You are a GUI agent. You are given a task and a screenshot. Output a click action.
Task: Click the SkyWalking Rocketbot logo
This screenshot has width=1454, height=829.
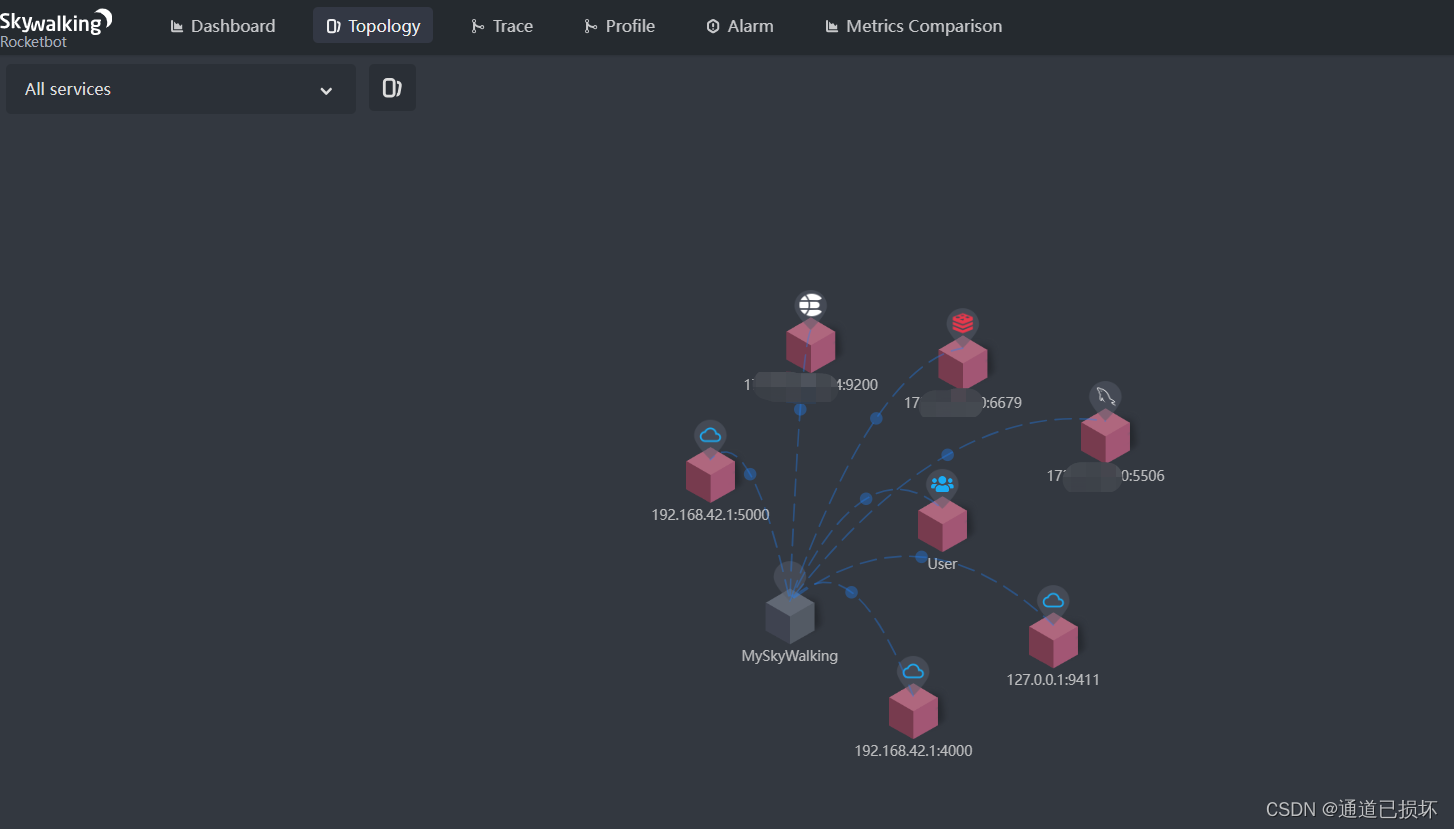click(56, 27)
